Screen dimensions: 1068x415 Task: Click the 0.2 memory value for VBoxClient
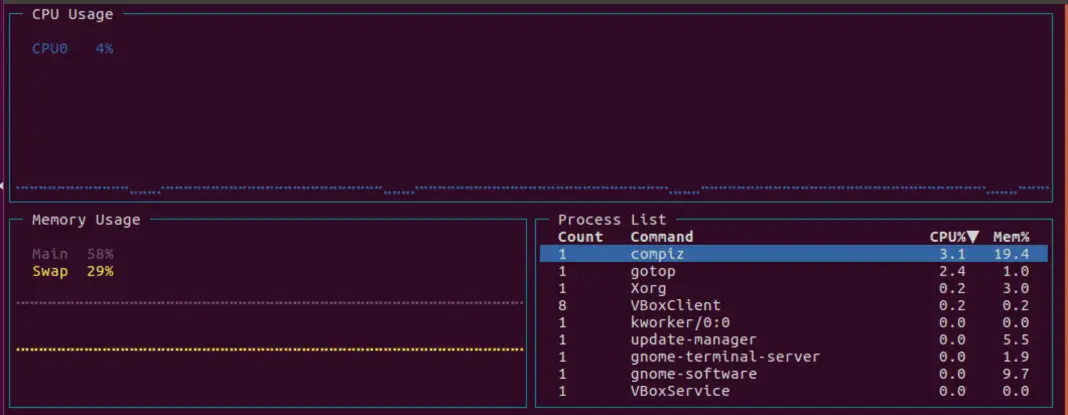point(1016,305)
